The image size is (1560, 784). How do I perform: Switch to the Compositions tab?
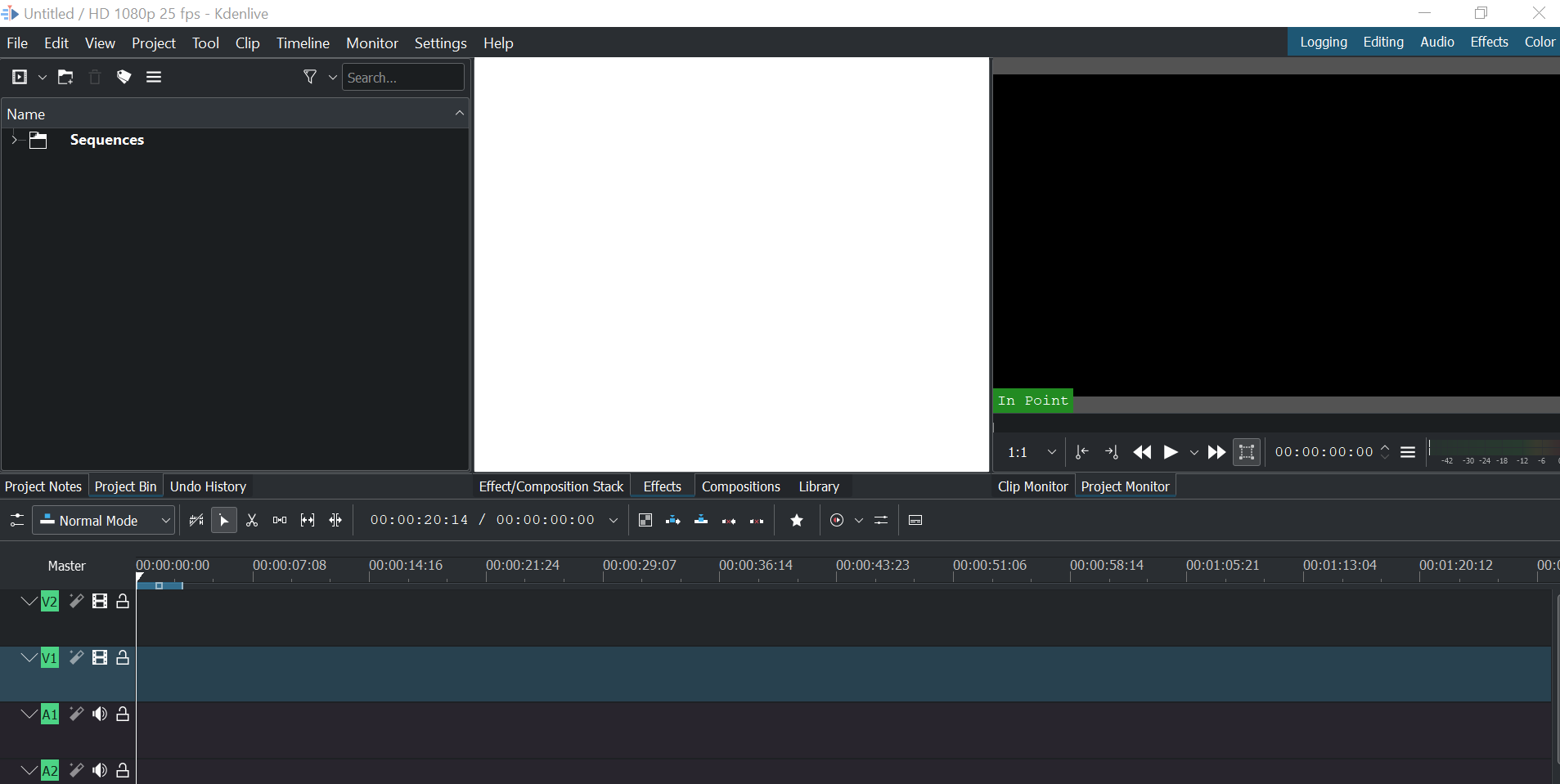(740, 486)
